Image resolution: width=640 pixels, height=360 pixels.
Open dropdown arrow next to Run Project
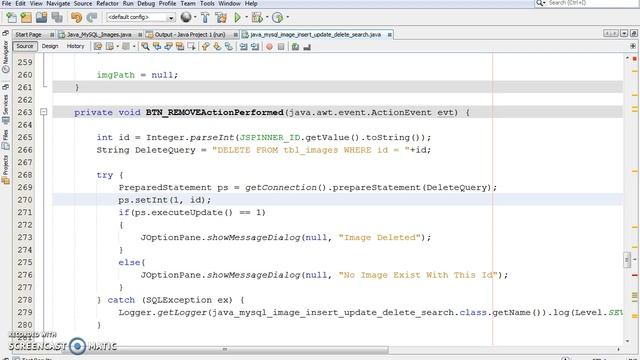click(x=246, y=17)
